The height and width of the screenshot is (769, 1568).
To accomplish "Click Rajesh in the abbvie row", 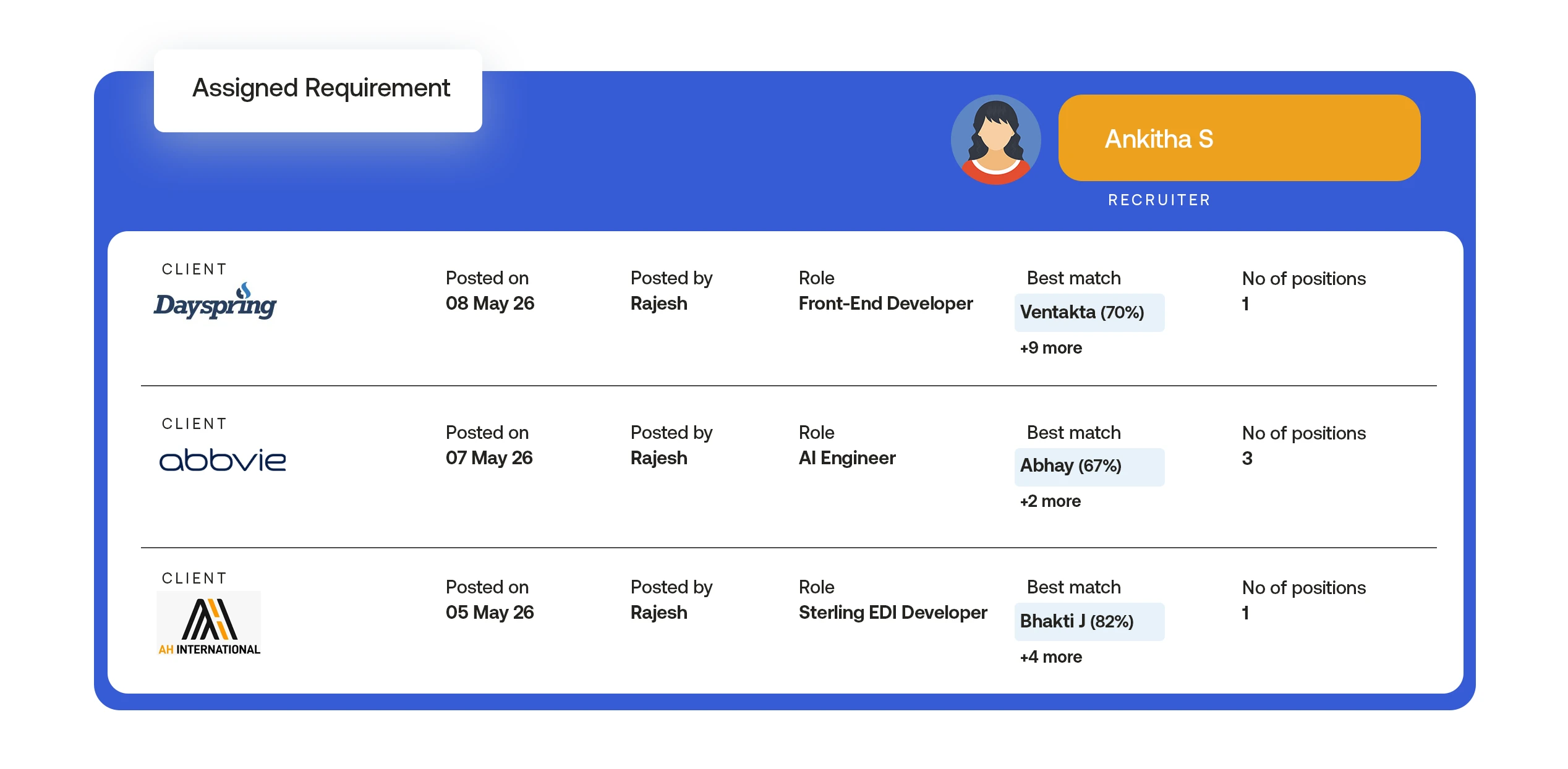I will click(x=658, y=458).
